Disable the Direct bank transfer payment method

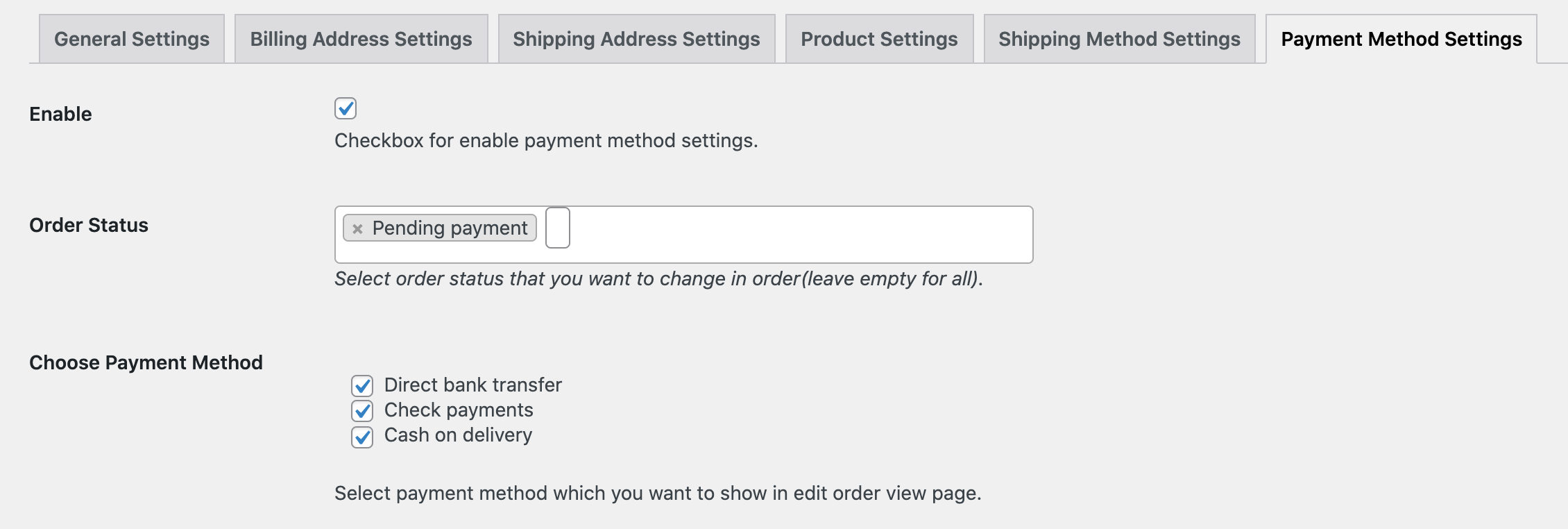362,386
